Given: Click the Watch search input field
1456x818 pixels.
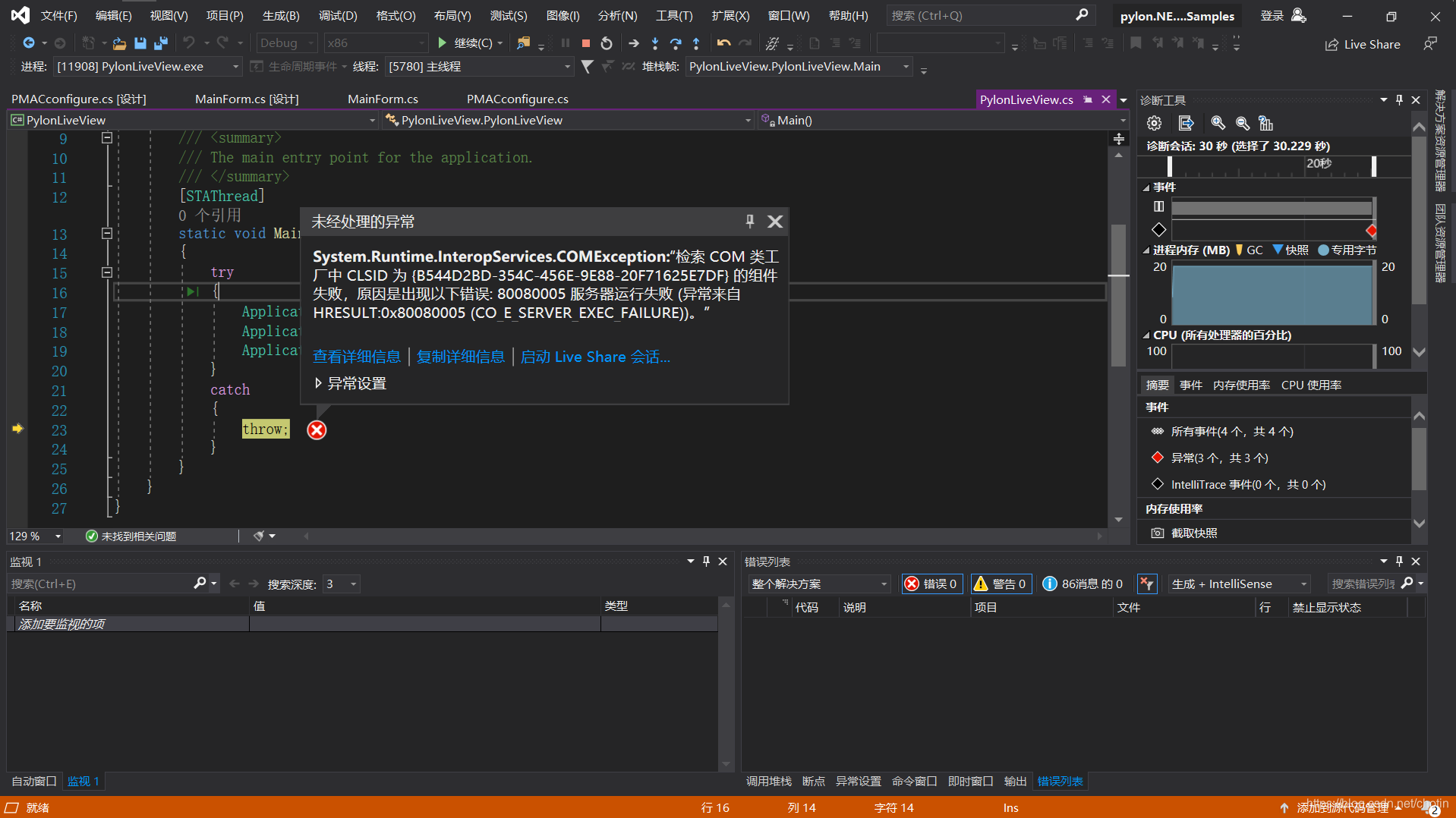Looking at the screenshot, I should (99, 584).
